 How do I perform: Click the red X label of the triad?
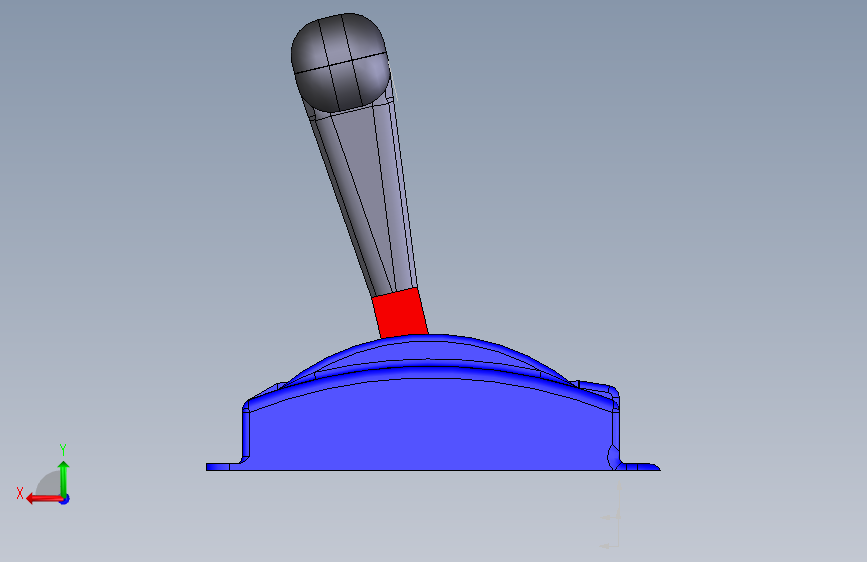20,493
